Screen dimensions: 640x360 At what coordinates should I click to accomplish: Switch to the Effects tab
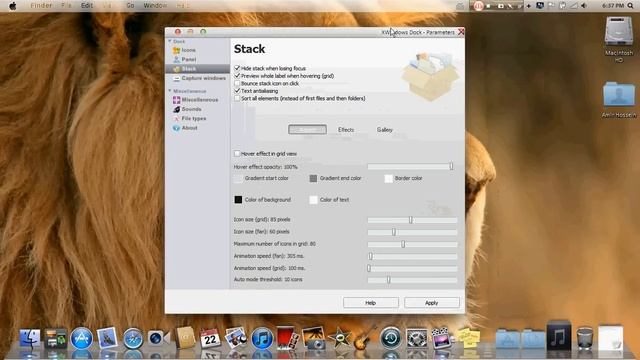[x=346, y=129]
